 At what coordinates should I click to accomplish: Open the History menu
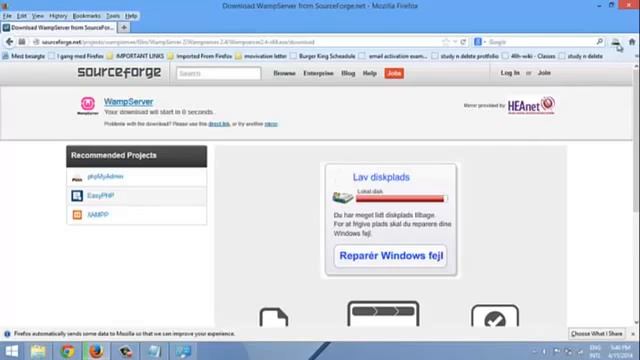[x=58, y=16]
